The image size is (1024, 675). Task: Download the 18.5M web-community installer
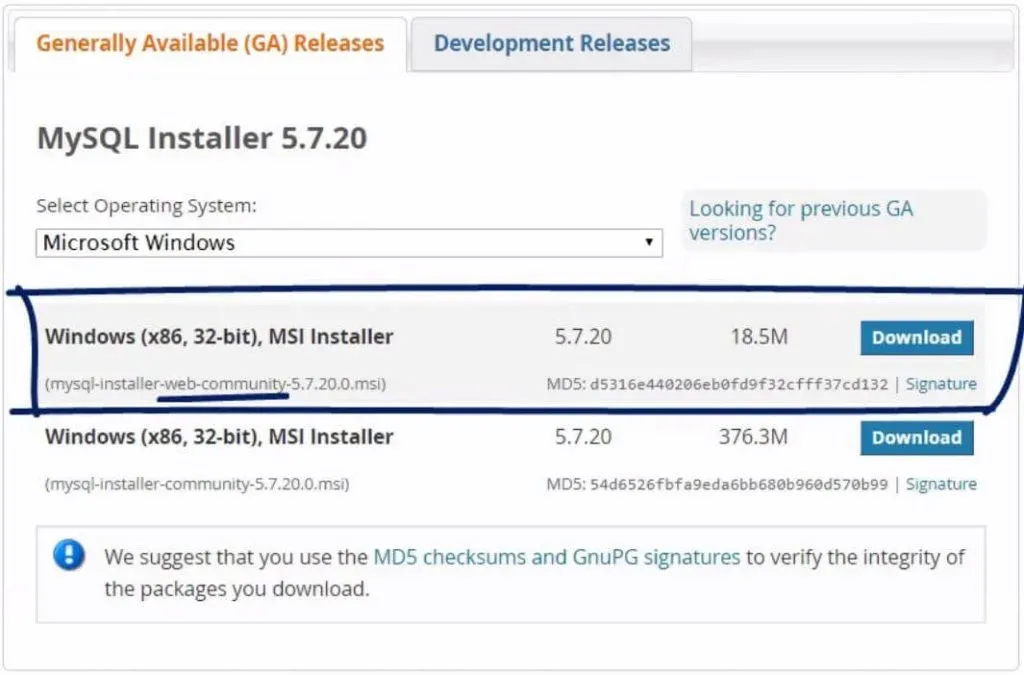click(x=916, y=338)
